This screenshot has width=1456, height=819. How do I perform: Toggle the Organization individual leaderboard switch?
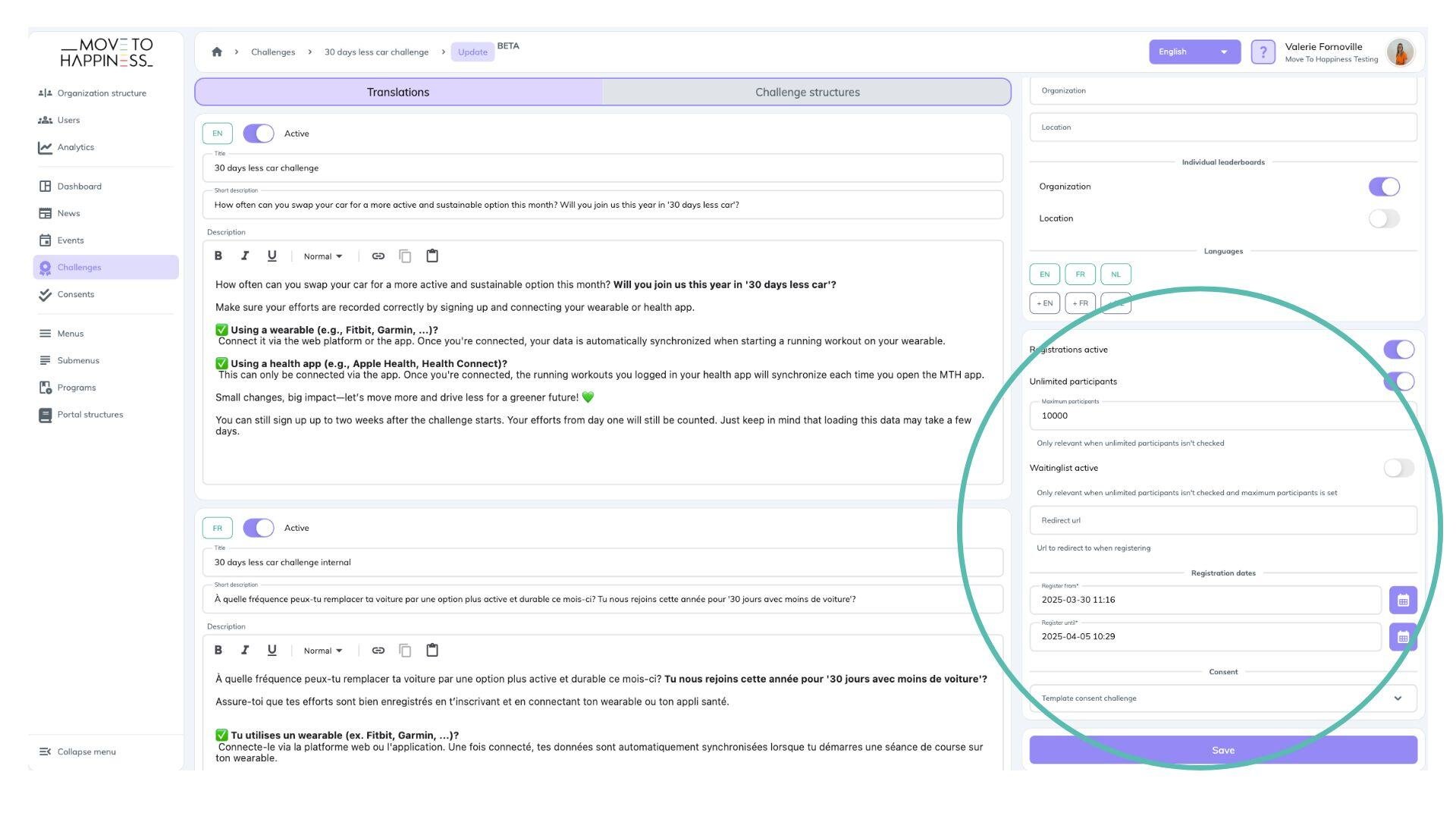(x=1384, y=187)
